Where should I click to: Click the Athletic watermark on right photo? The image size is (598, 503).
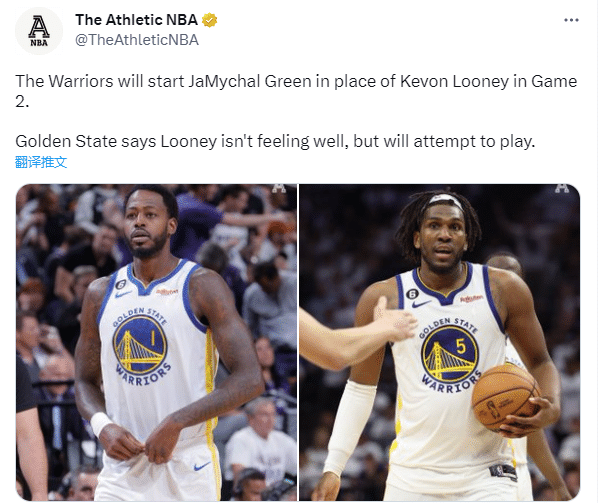[562, 188]
